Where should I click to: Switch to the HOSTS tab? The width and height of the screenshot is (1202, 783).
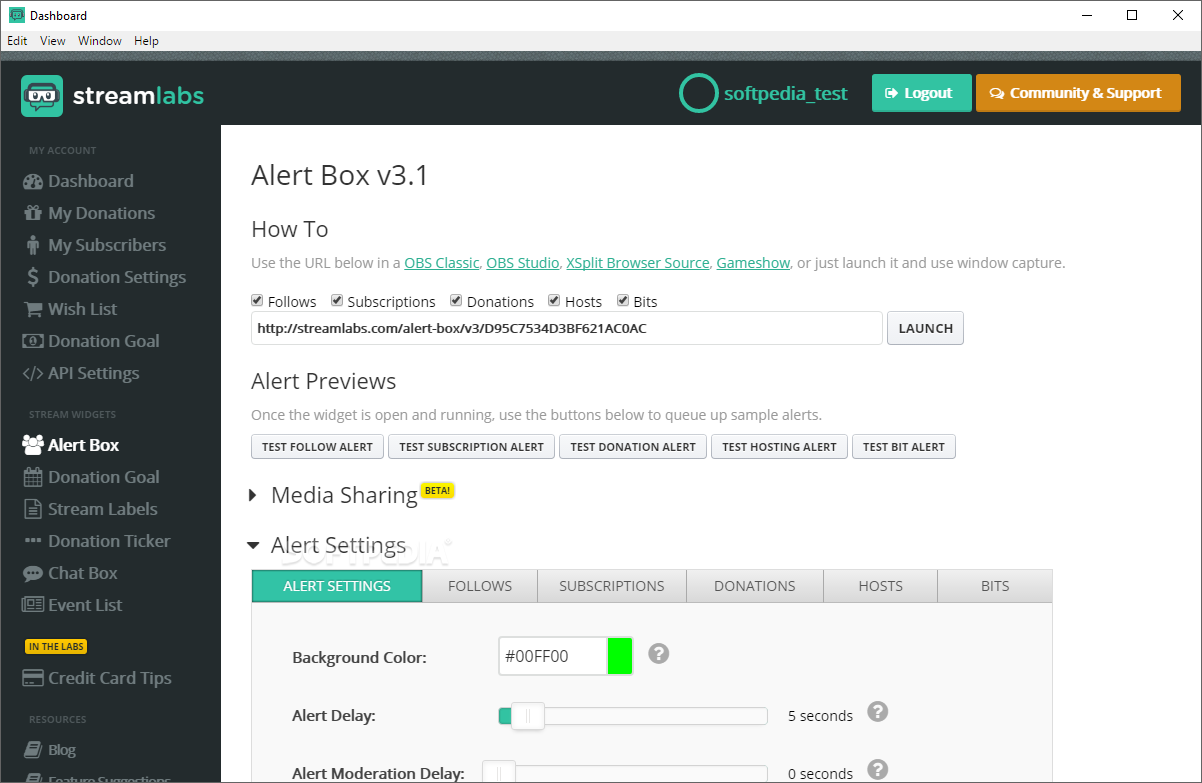[880, 586]
